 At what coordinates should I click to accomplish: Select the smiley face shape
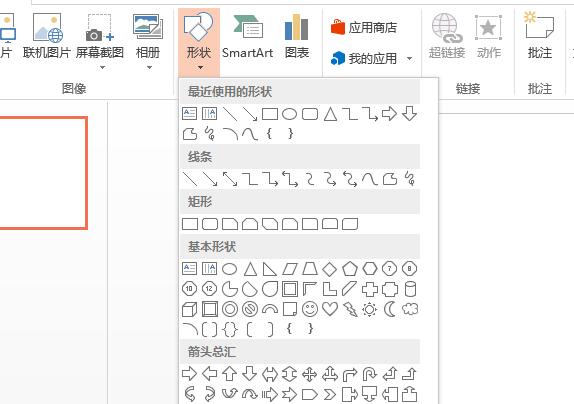tap(310, 309)
